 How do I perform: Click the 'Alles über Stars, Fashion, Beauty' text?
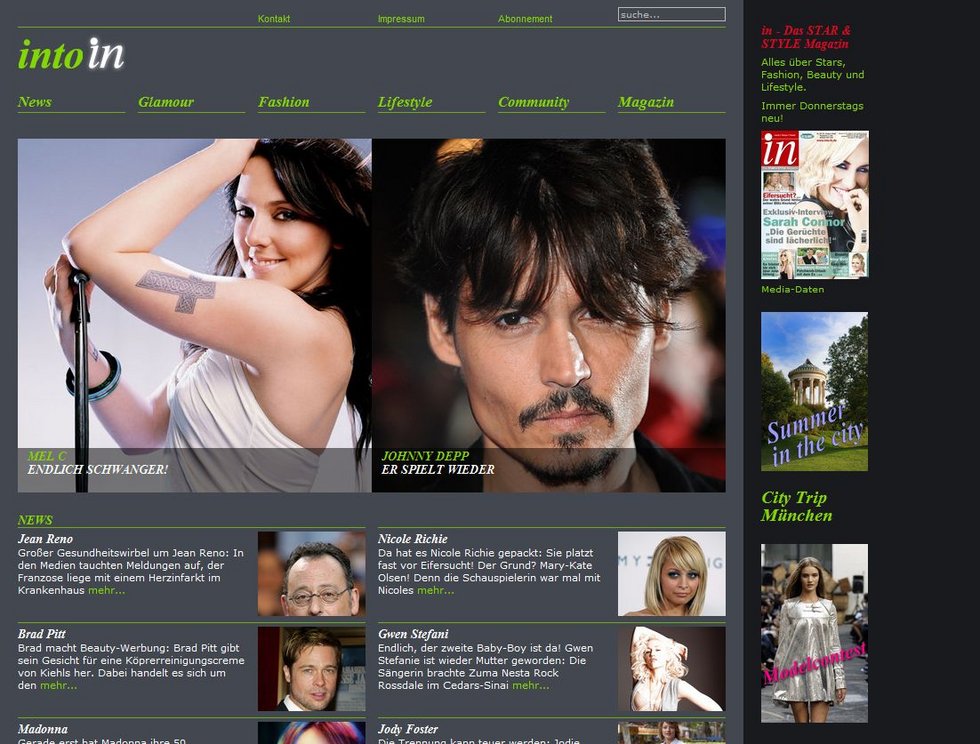812,74
